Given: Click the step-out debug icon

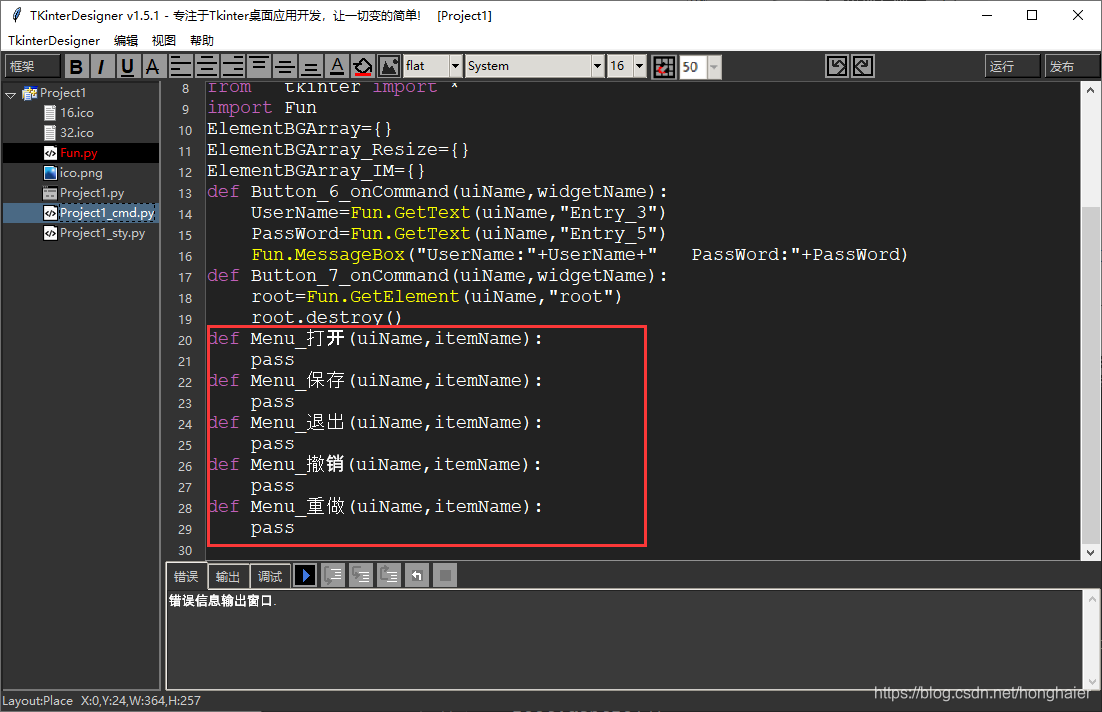Looking at the screenshot, I should pyautogui.click(x=389, y=576).
